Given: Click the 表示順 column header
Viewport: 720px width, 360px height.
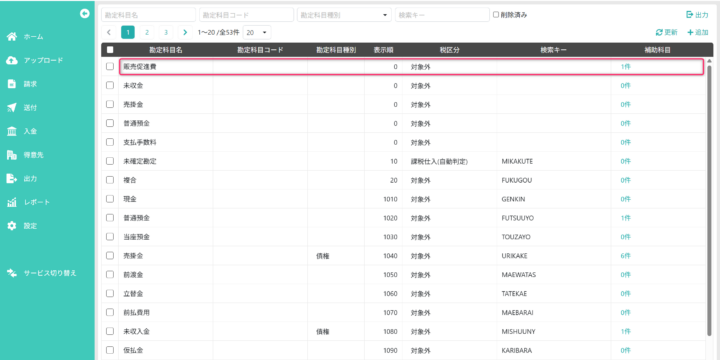Looking at the screenshot, I should [x=383, y=50].
